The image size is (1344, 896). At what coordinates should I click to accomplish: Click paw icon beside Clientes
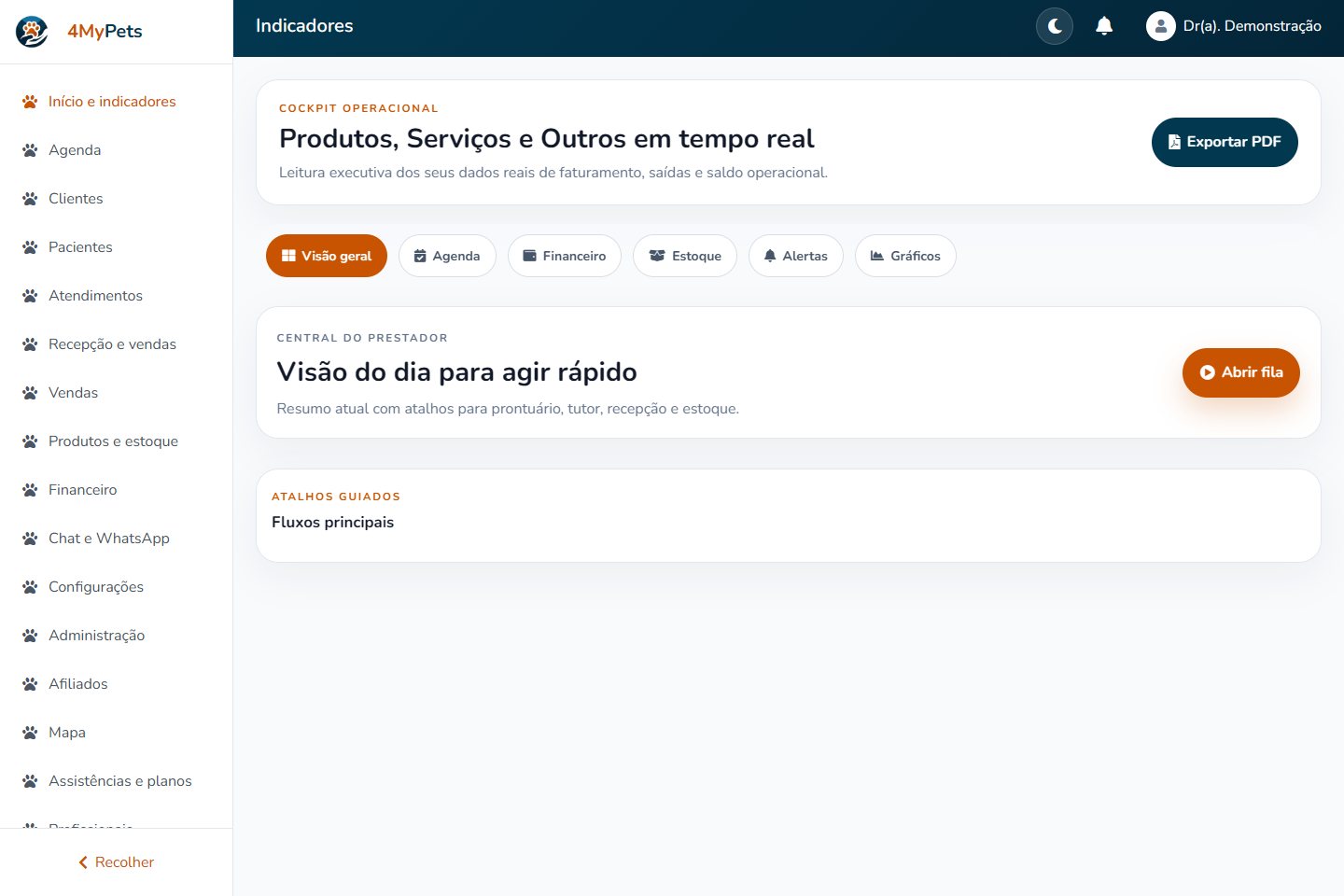30,199
